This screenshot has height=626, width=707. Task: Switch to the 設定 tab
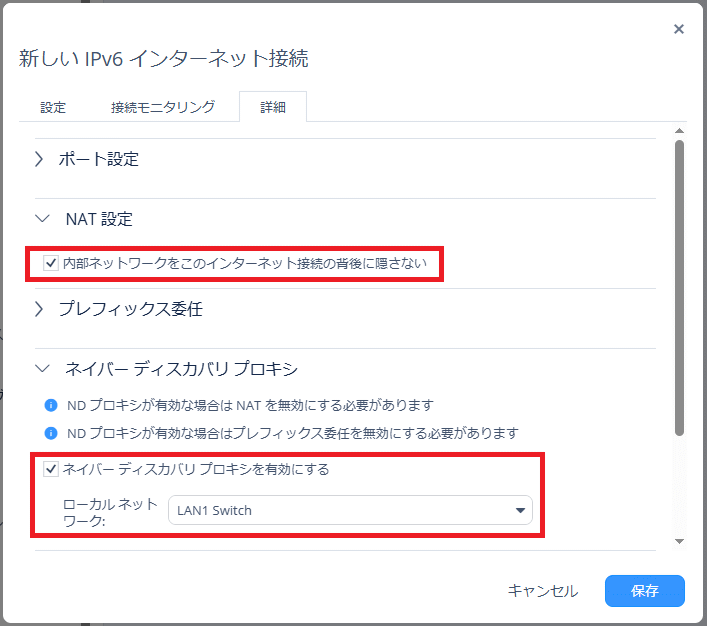53,107
